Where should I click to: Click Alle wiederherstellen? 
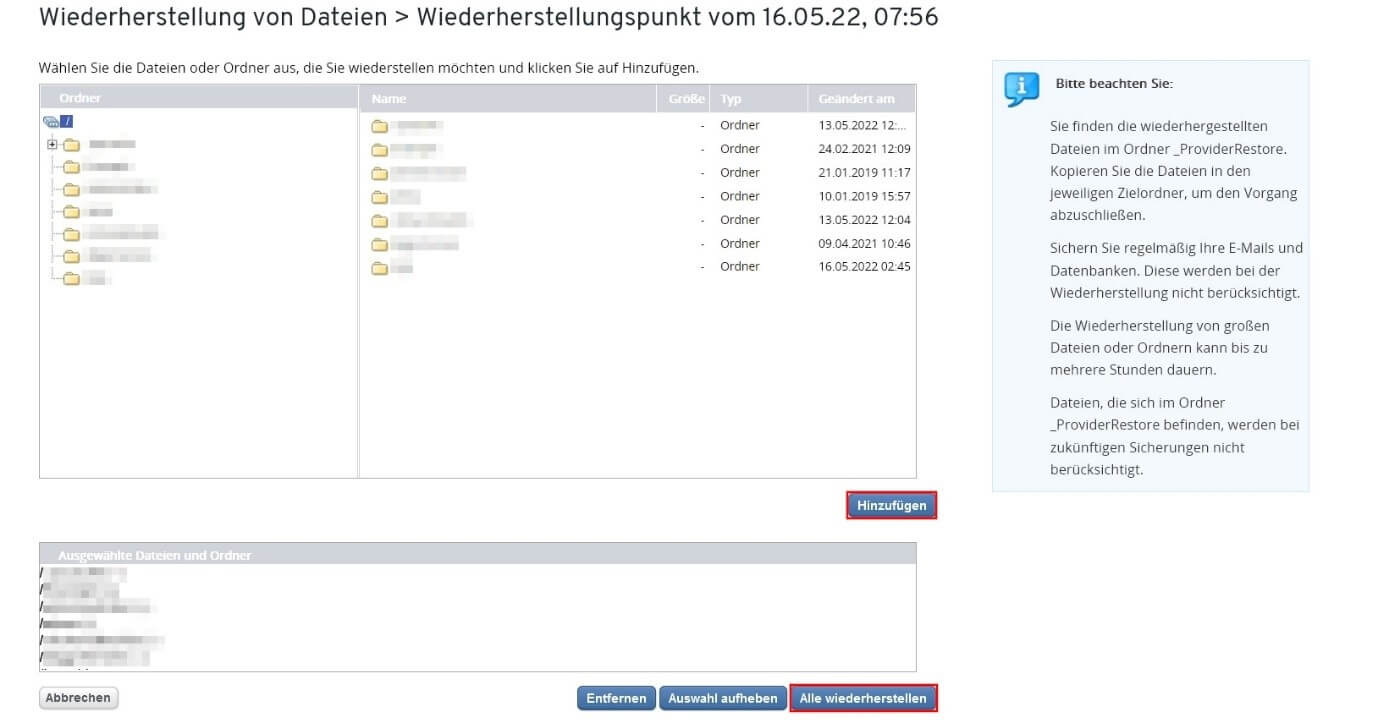(x=863, y=698)
